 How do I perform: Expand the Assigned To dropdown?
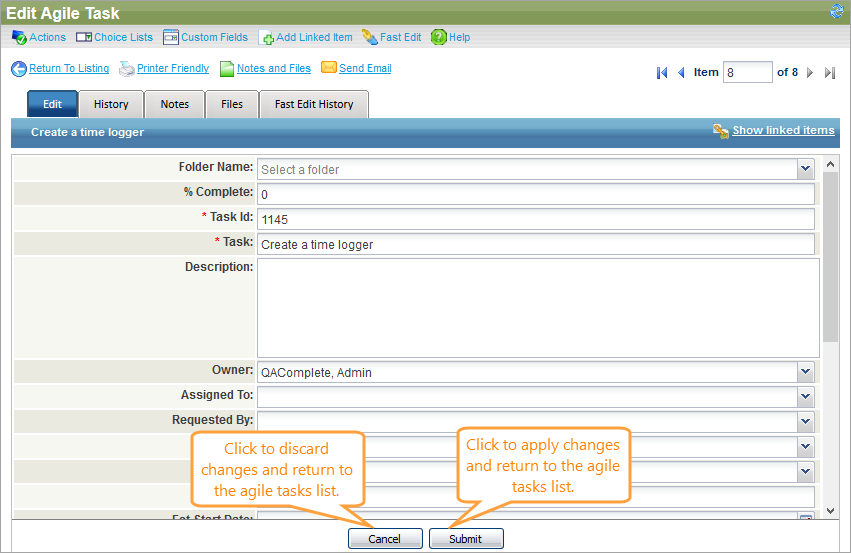806,396
